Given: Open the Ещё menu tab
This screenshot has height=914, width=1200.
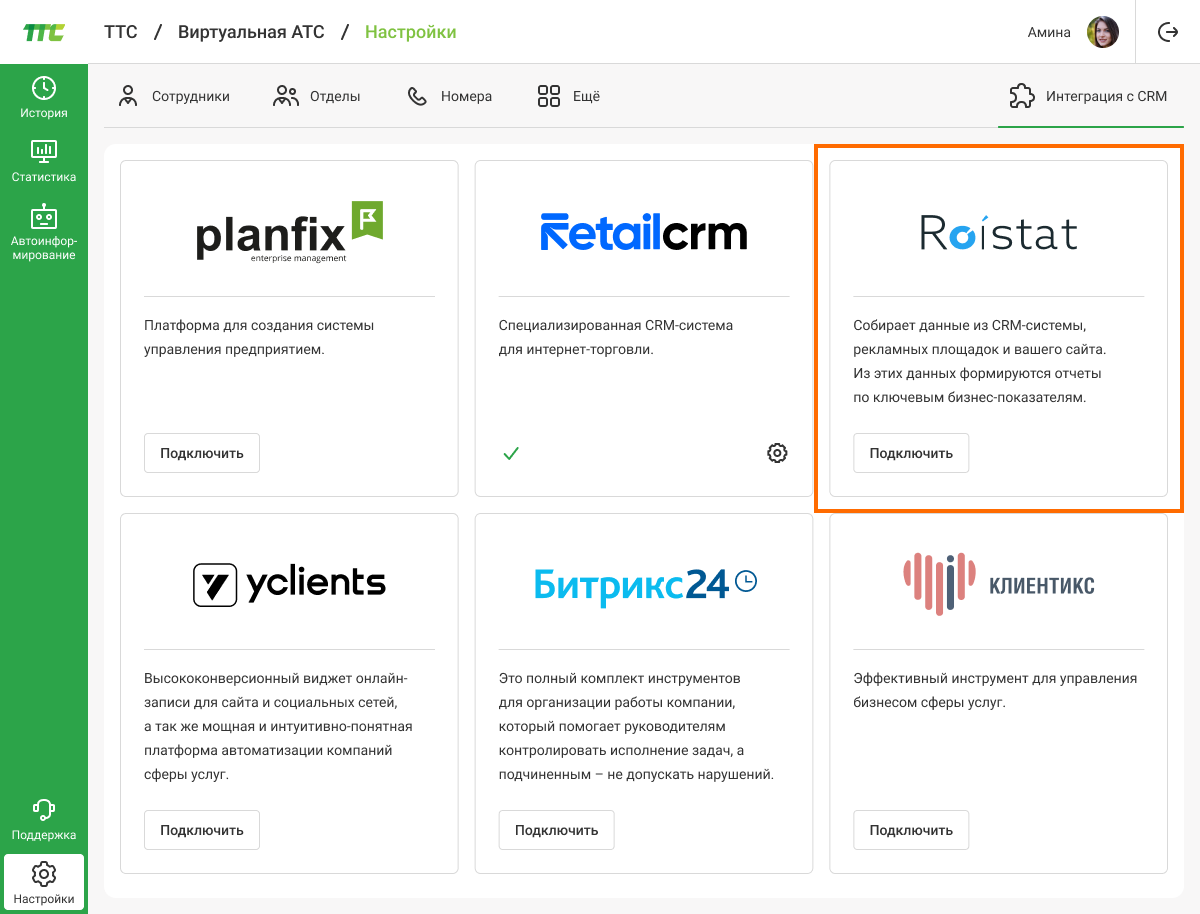Looking at the screenshot, I should pos(569,96).
